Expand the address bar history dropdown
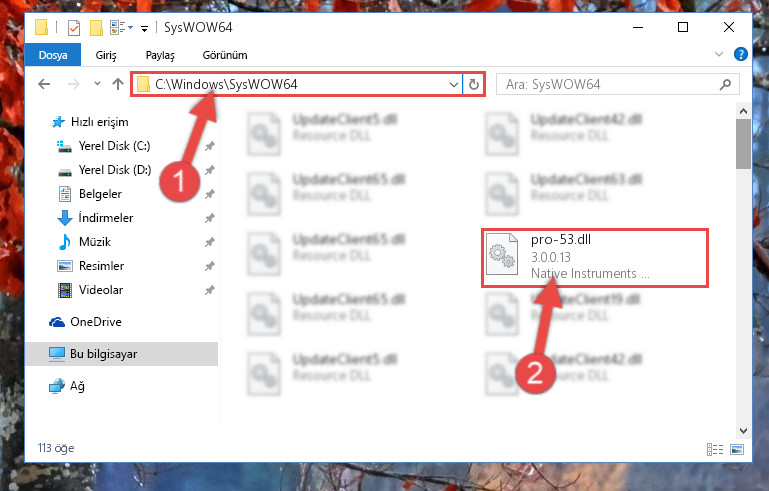 coord(454,84)
